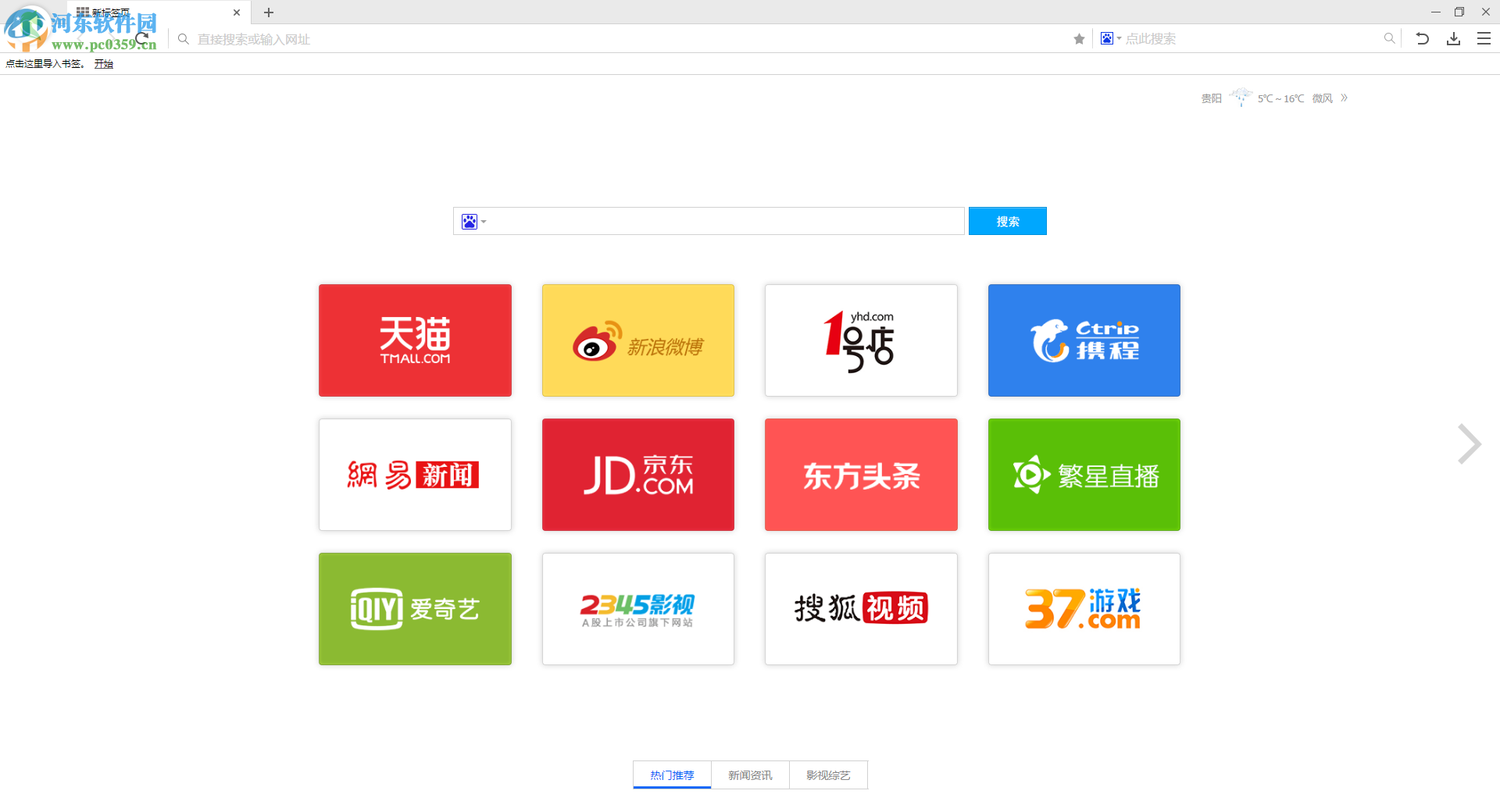1500x812 pixels.
Task: Switch to the 影视综艺 tab
Action: pos(828,775)
